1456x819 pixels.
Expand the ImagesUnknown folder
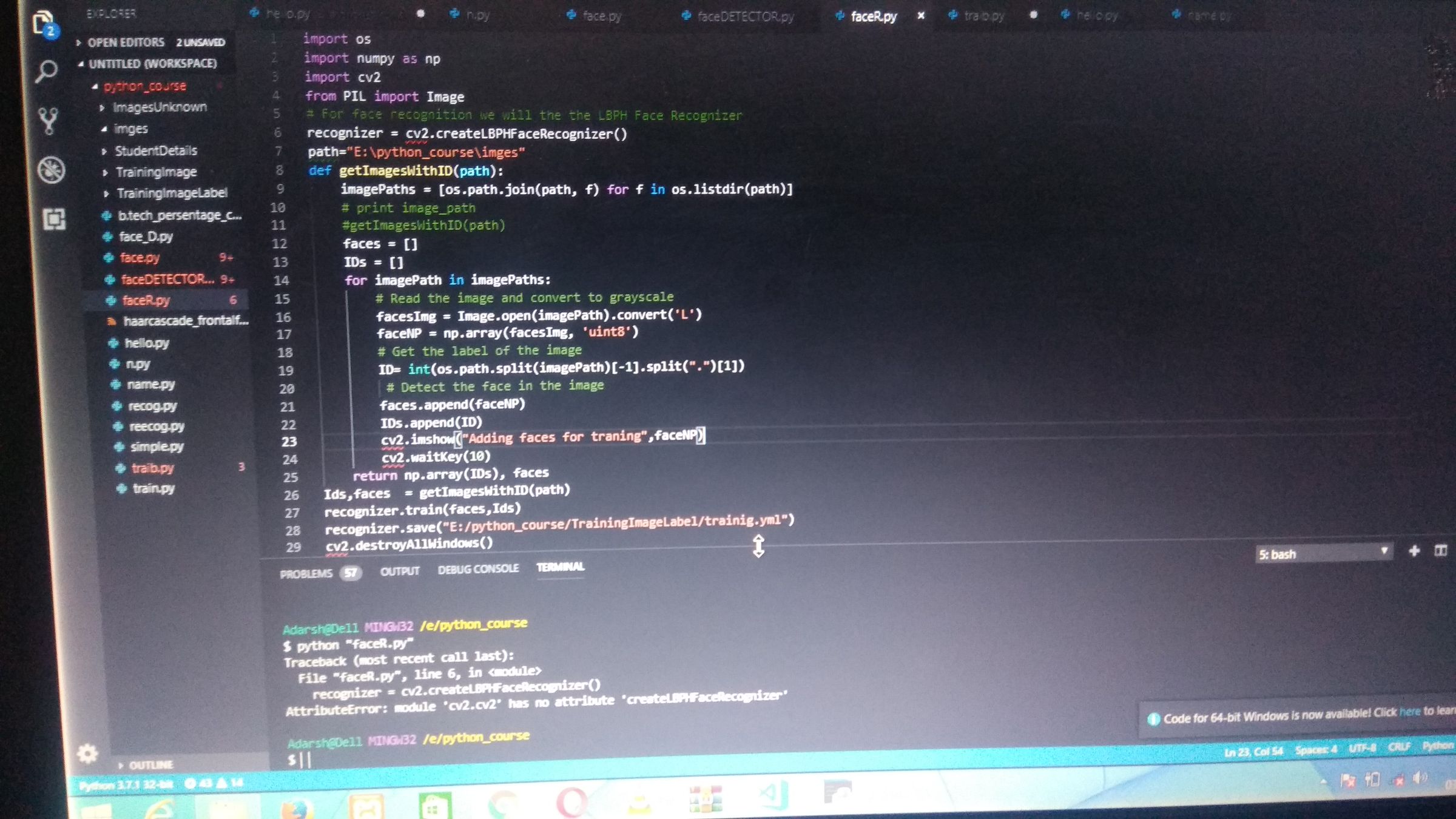(160, 107)
